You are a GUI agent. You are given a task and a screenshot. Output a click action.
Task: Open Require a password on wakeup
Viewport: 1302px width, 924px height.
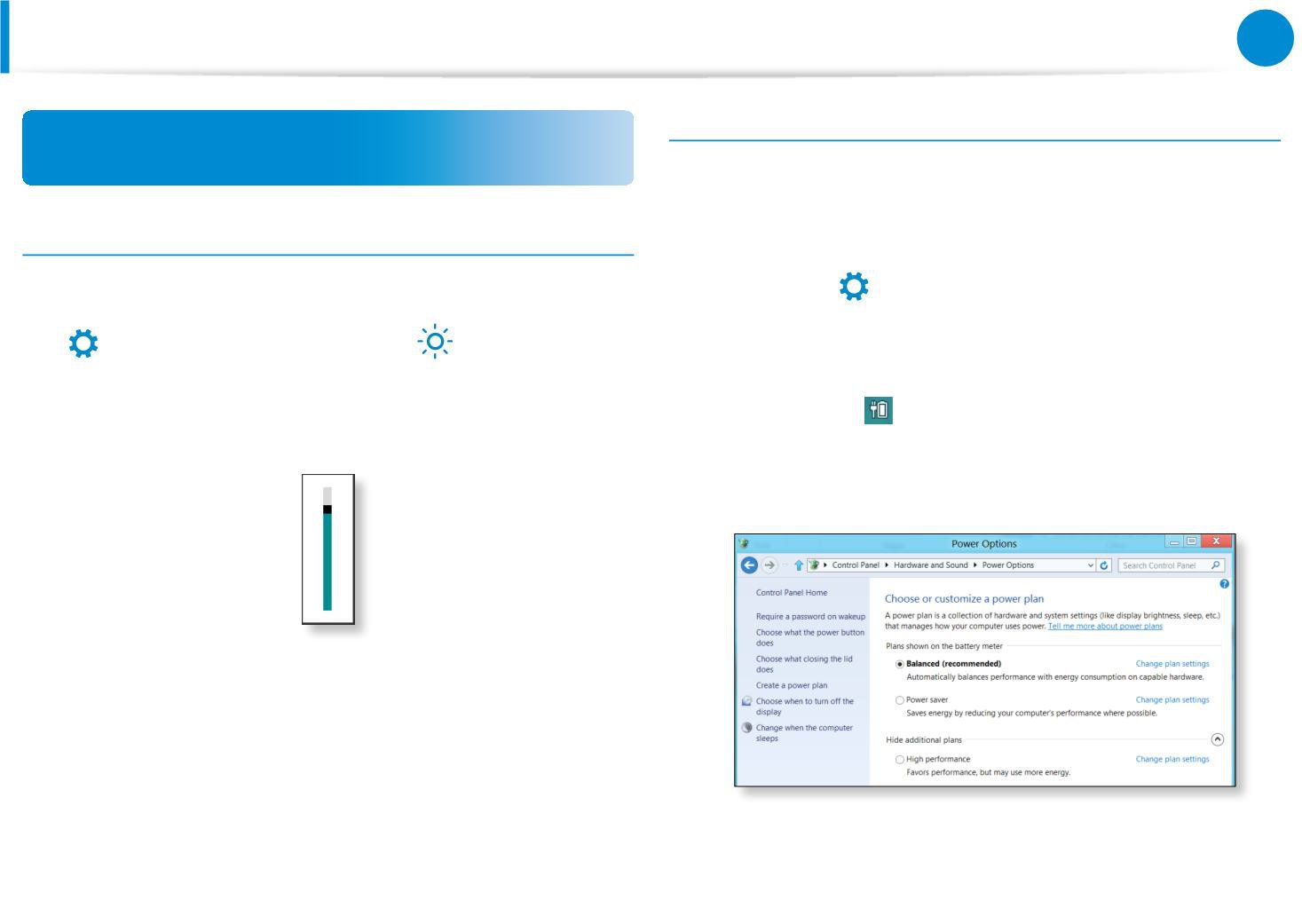[810, 617]
